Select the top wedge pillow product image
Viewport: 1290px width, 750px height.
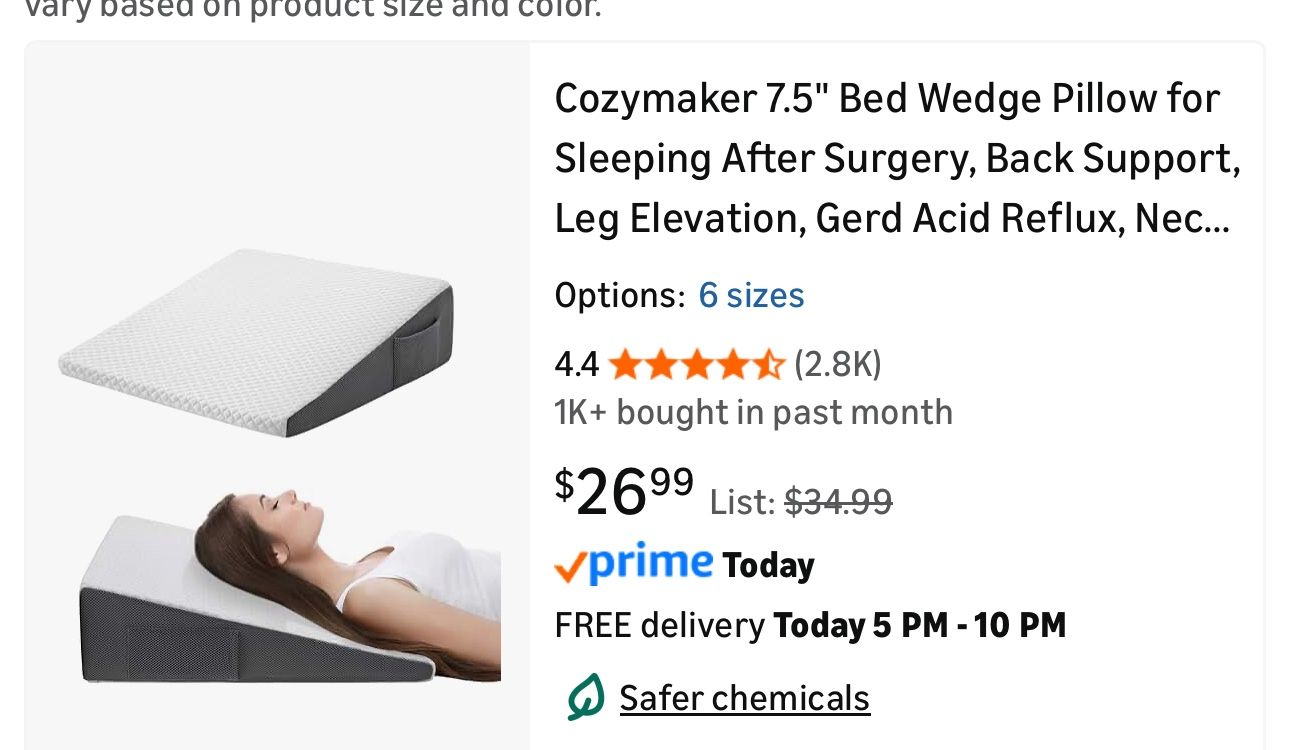click(257, 342)
